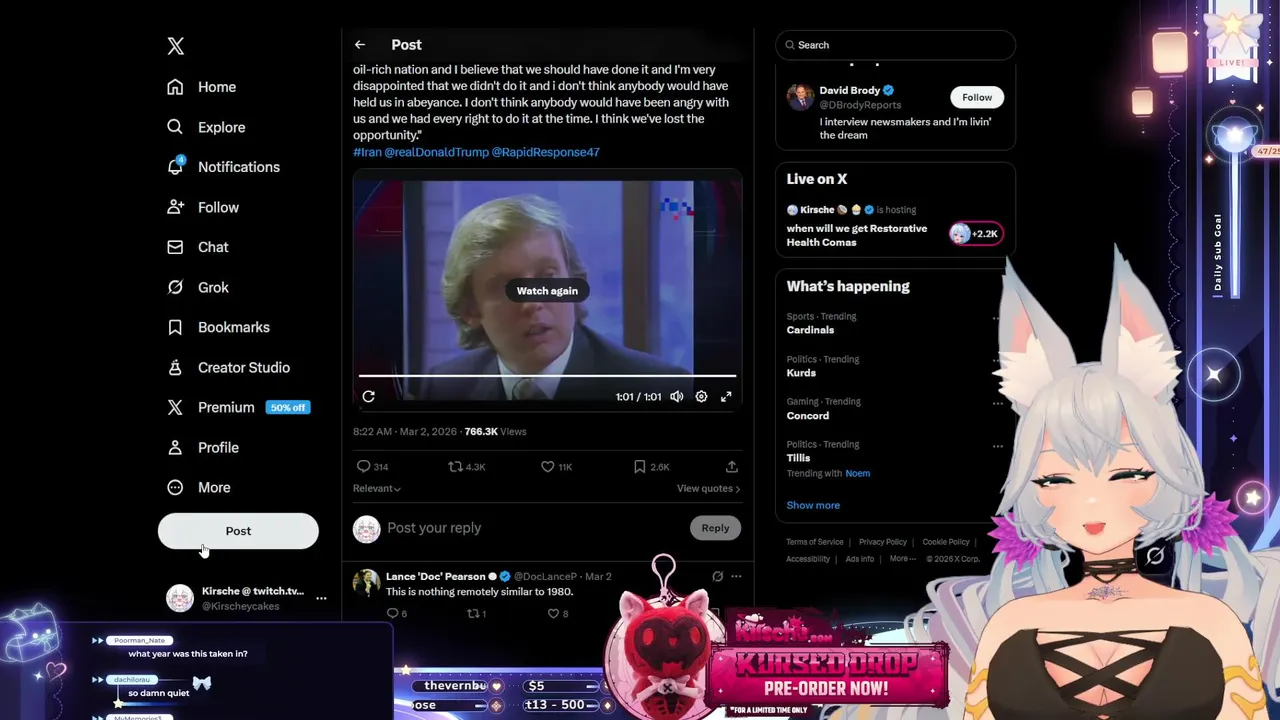
Task: Repost the post with 4.3K reposts
Action: pos(466,467)
